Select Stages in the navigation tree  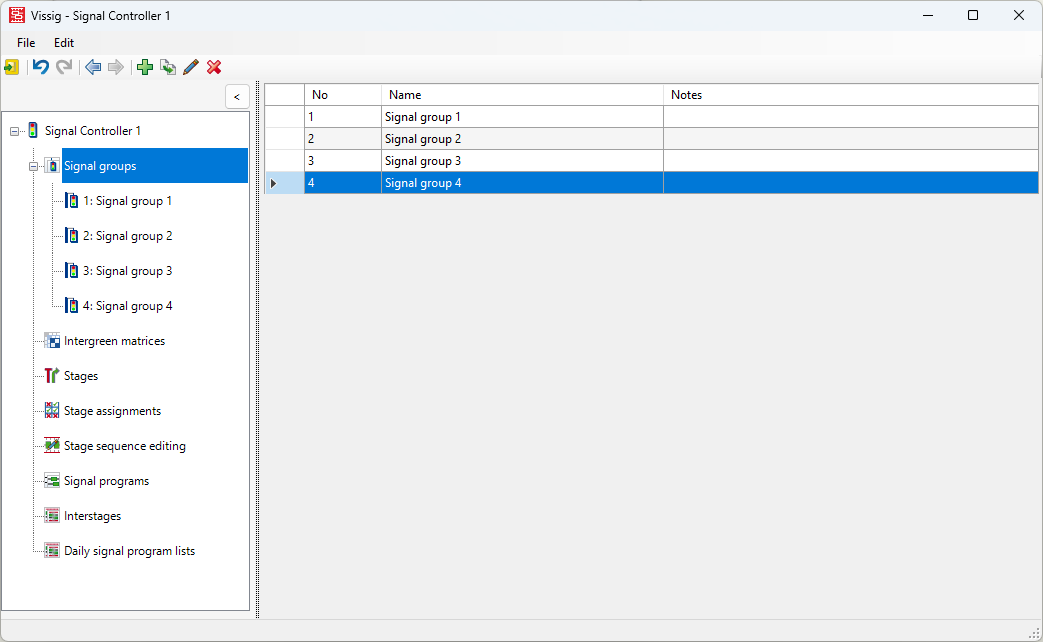(81, 376)
